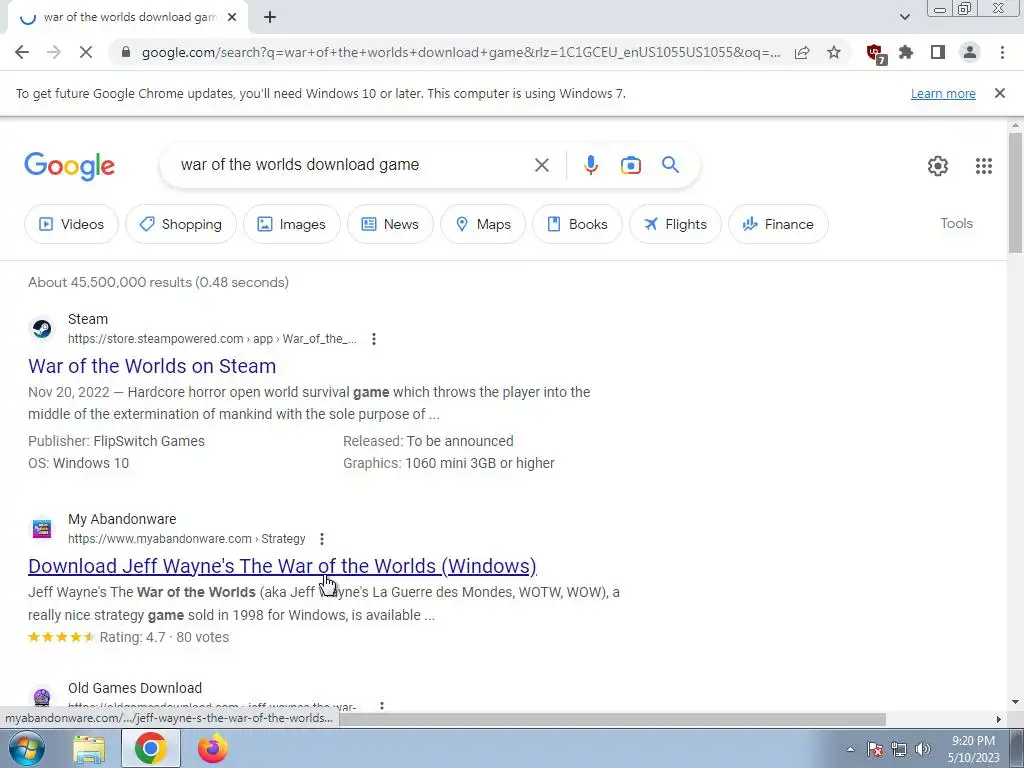The height and width of the screenshot is (768, 1024).
Task: Open the uBlock extension icon
Action: click(x=875, y=53)
